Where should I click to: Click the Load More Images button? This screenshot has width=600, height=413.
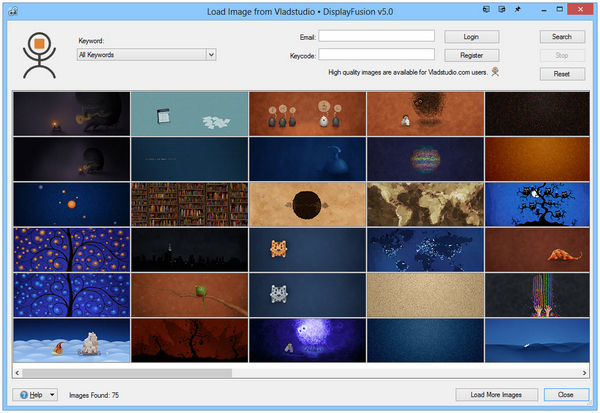click(x=496, y=395)
